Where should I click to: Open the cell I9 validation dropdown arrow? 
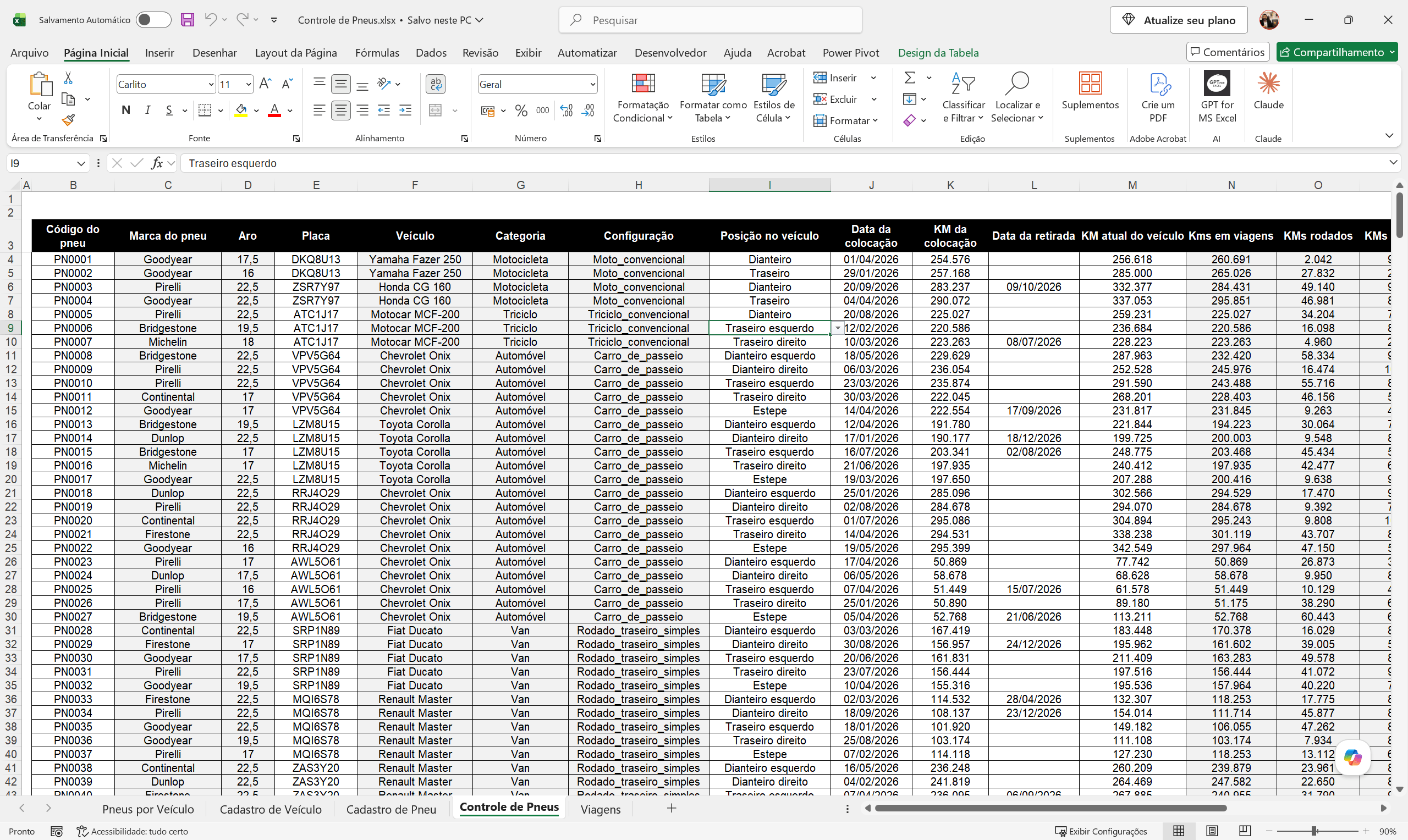pyautogui.click(x=837, y=328)
